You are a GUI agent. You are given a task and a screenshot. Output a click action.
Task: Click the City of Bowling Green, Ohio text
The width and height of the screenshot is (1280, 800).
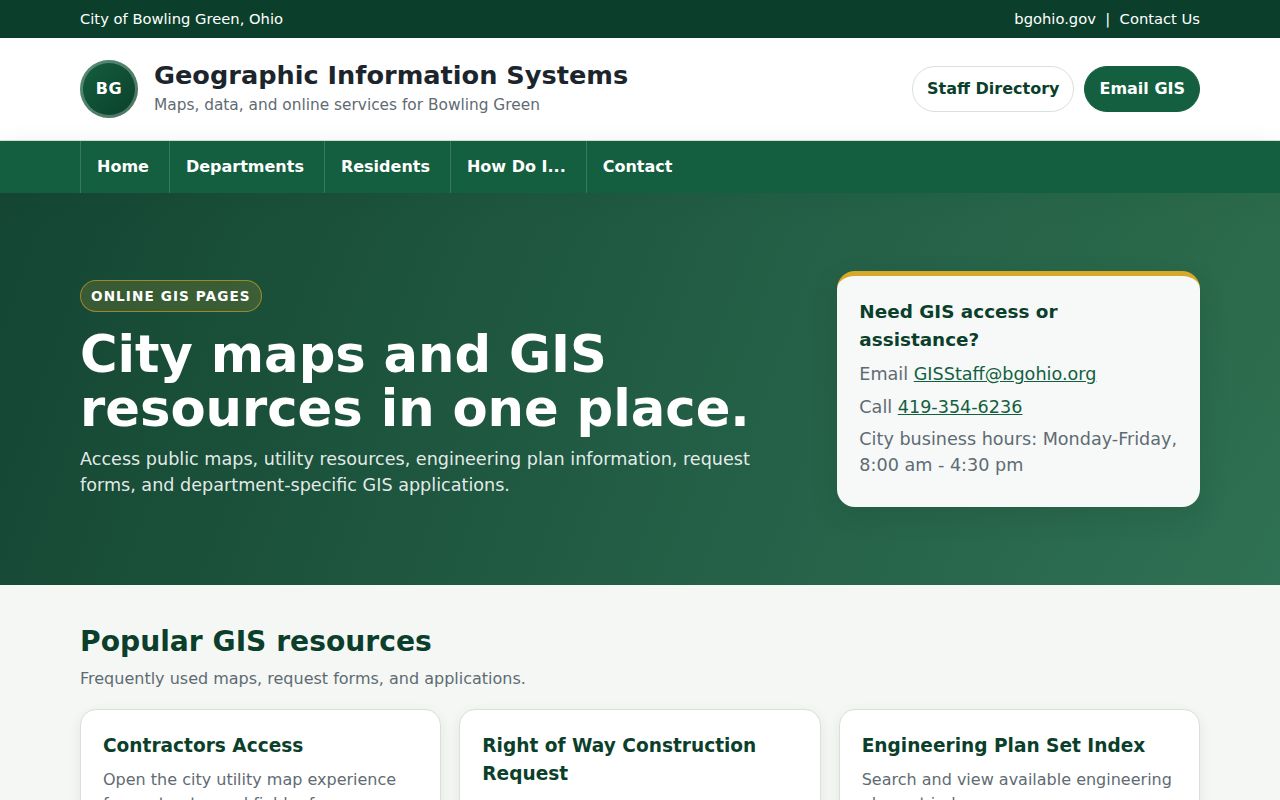pos(181,19)
